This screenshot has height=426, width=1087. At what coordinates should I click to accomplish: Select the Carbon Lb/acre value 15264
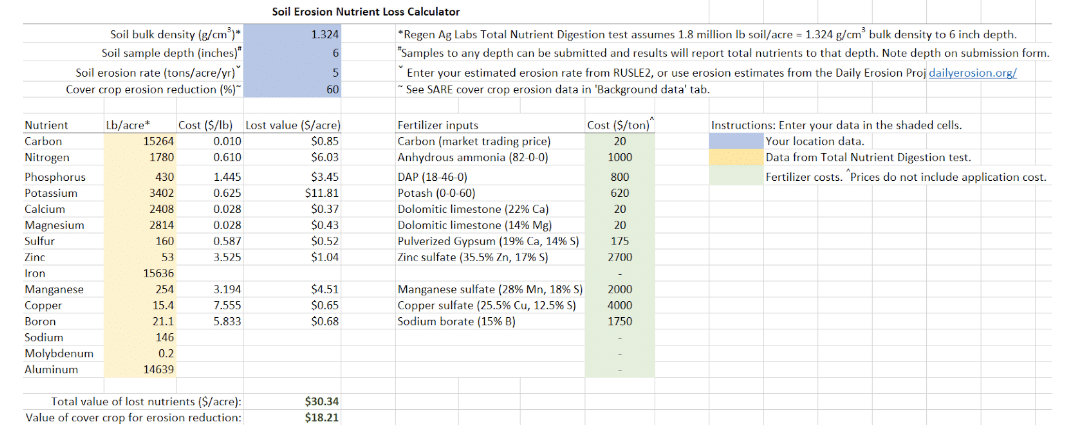tap(139, 141)
